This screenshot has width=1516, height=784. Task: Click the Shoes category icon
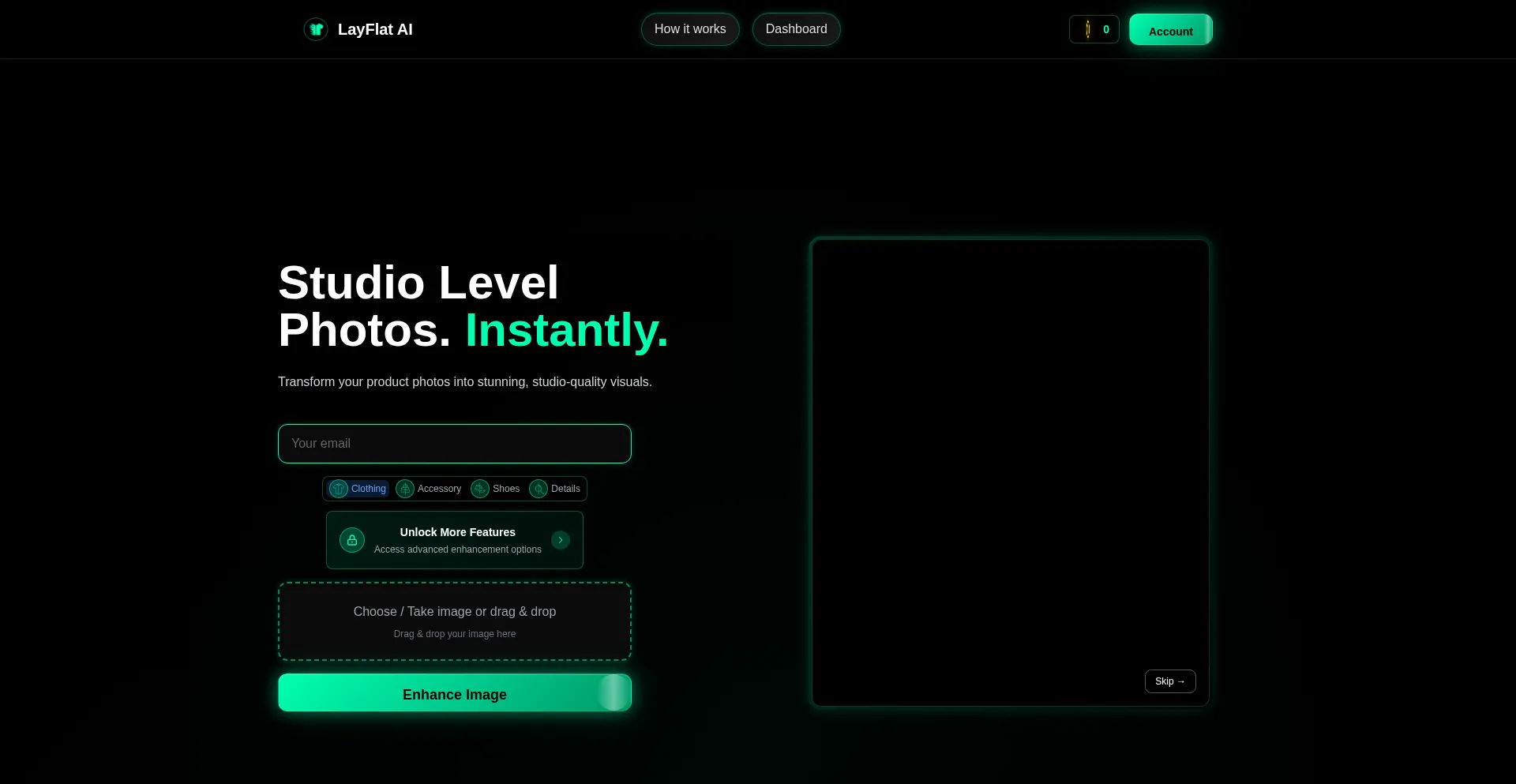pos(480,489)
